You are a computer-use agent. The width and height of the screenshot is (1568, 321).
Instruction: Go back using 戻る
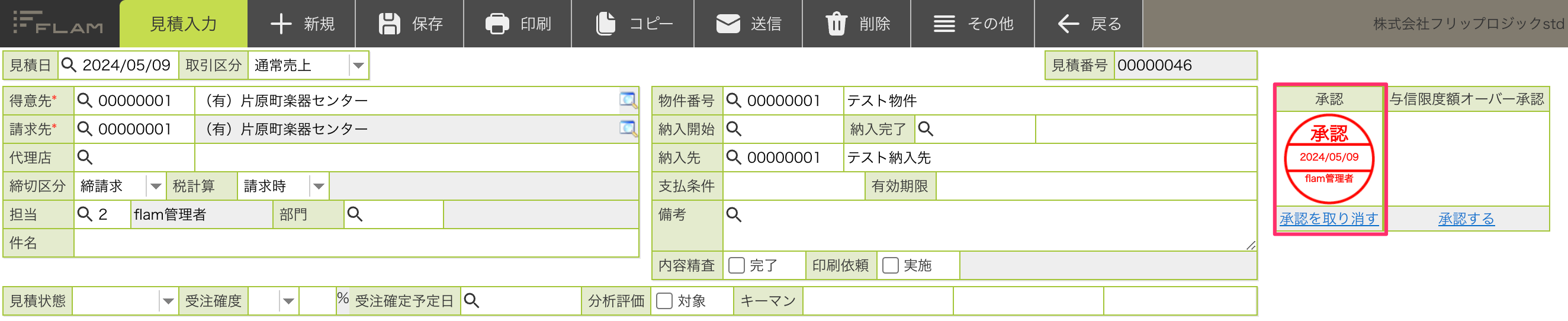click(x=1089, y=24)
